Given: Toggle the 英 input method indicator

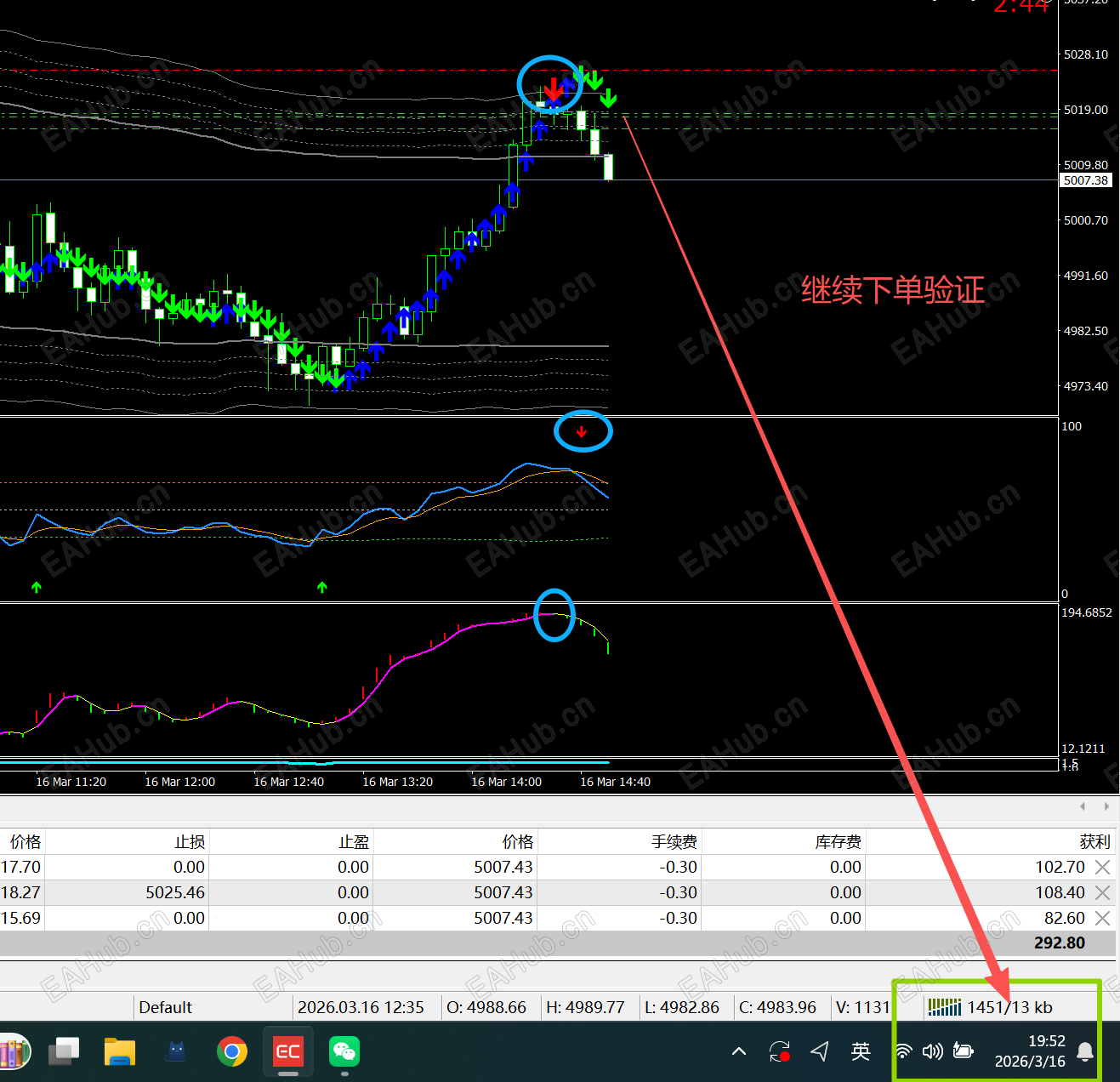Looking at the screenshot, I should tap(861, 1051).
